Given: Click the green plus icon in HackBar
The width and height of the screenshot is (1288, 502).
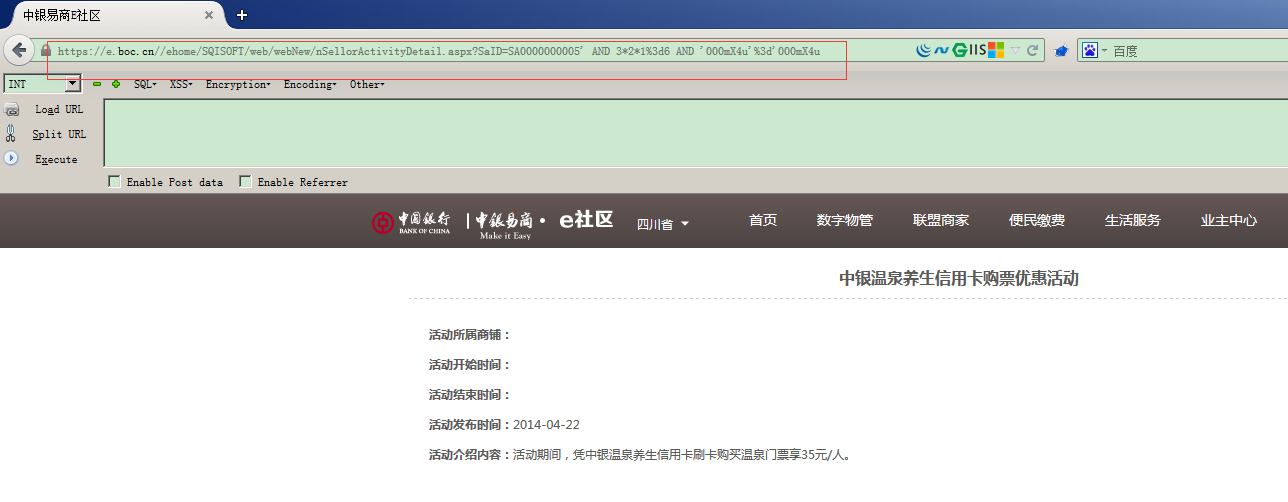Looking at the screenshot, I should (x=116, y=85).
